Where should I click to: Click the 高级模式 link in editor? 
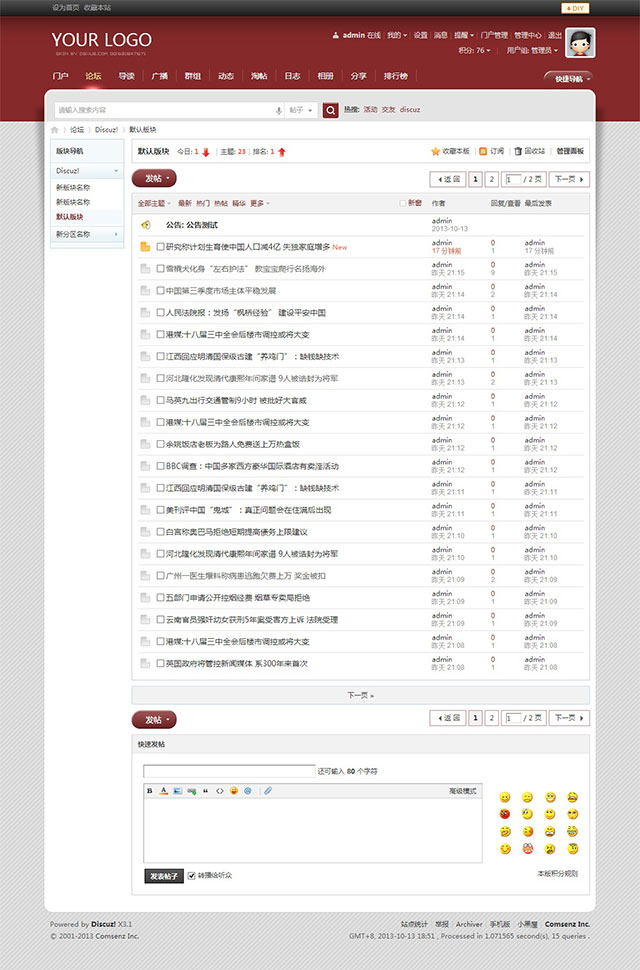463,791
